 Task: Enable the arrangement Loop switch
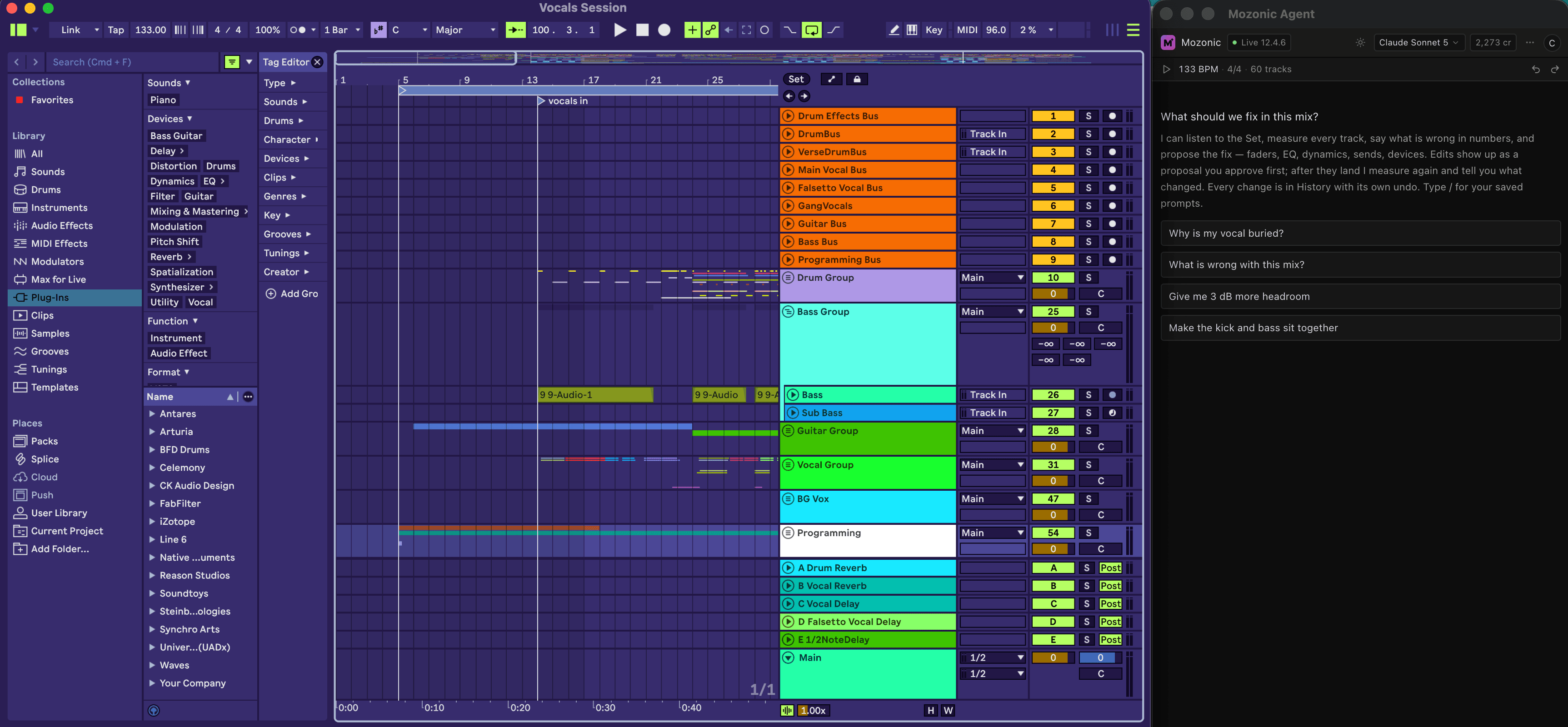click(811, 30)
